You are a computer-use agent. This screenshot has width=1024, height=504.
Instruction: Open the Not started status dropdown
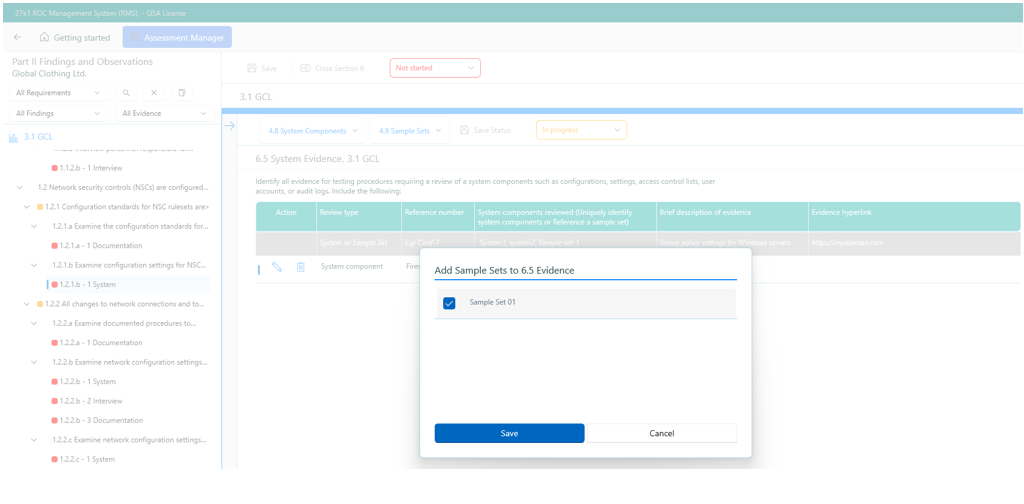point(435,68)
